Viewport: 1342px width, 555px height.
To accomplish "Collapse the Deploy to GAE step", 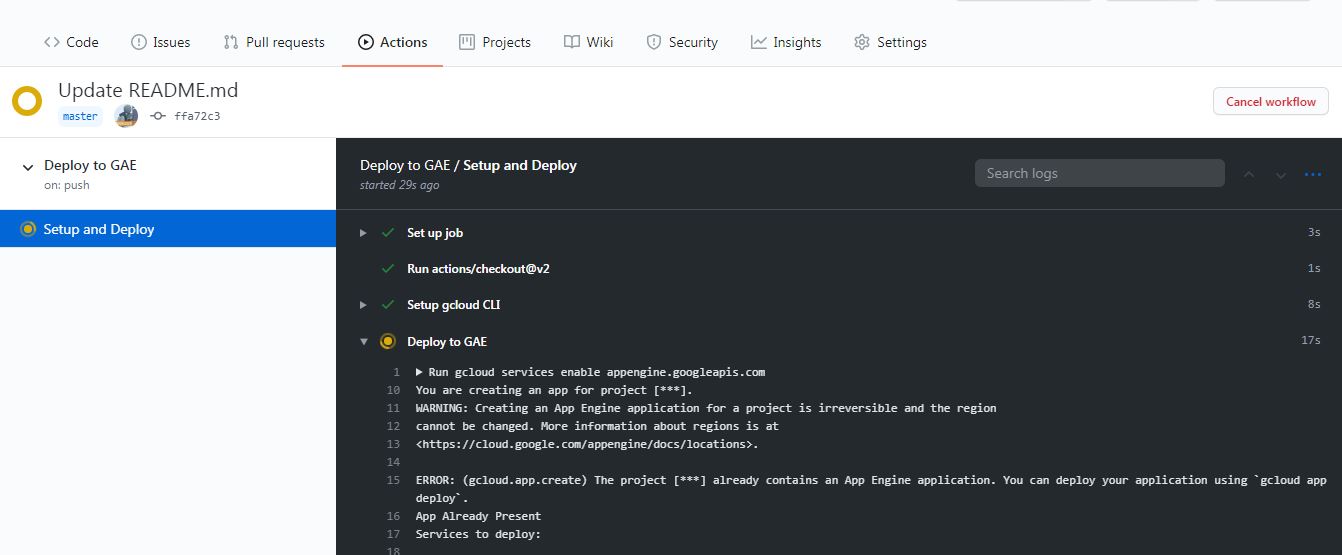I will pyautogui.click(x=363, y=341).
